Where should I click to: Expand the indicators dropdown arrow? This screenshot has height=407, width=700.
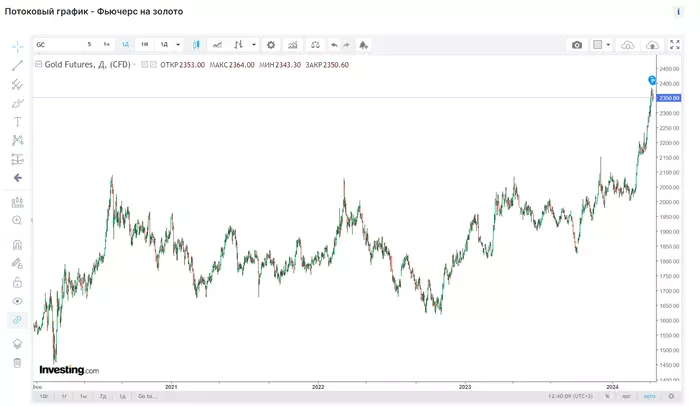point(254,45)
